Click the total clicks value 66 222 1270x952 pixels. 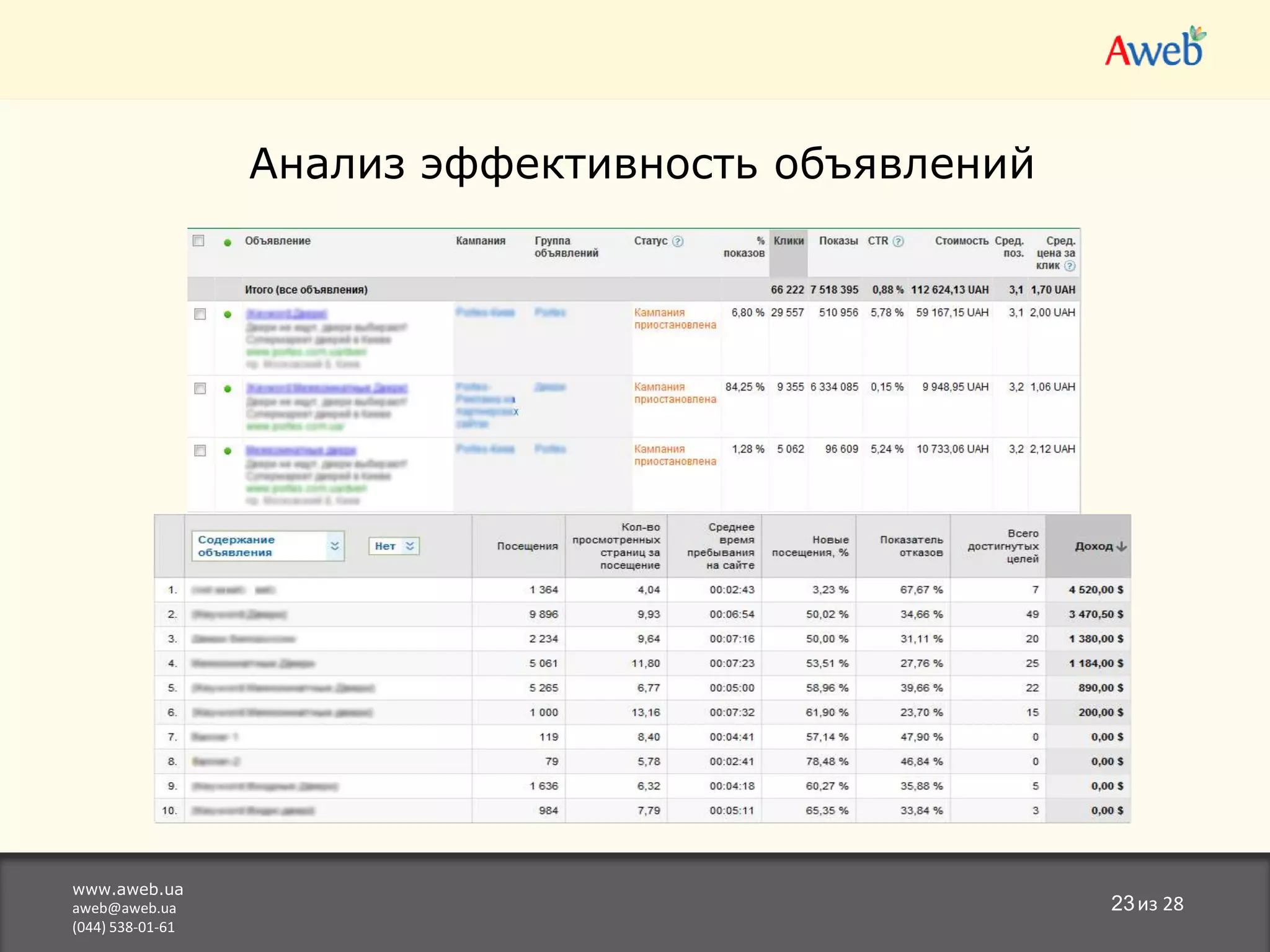[x=787, y=289]
